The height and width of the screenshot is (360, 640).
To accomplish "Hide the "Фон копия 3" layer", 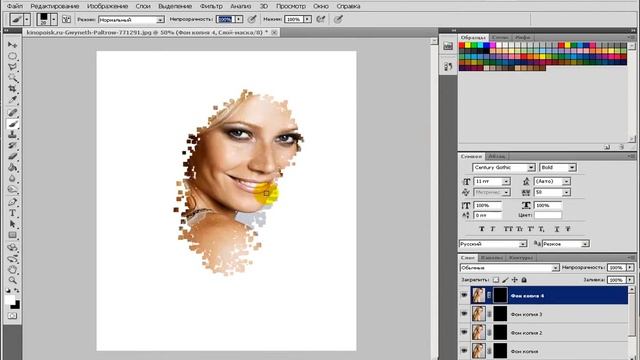I will tap(464, 314).
